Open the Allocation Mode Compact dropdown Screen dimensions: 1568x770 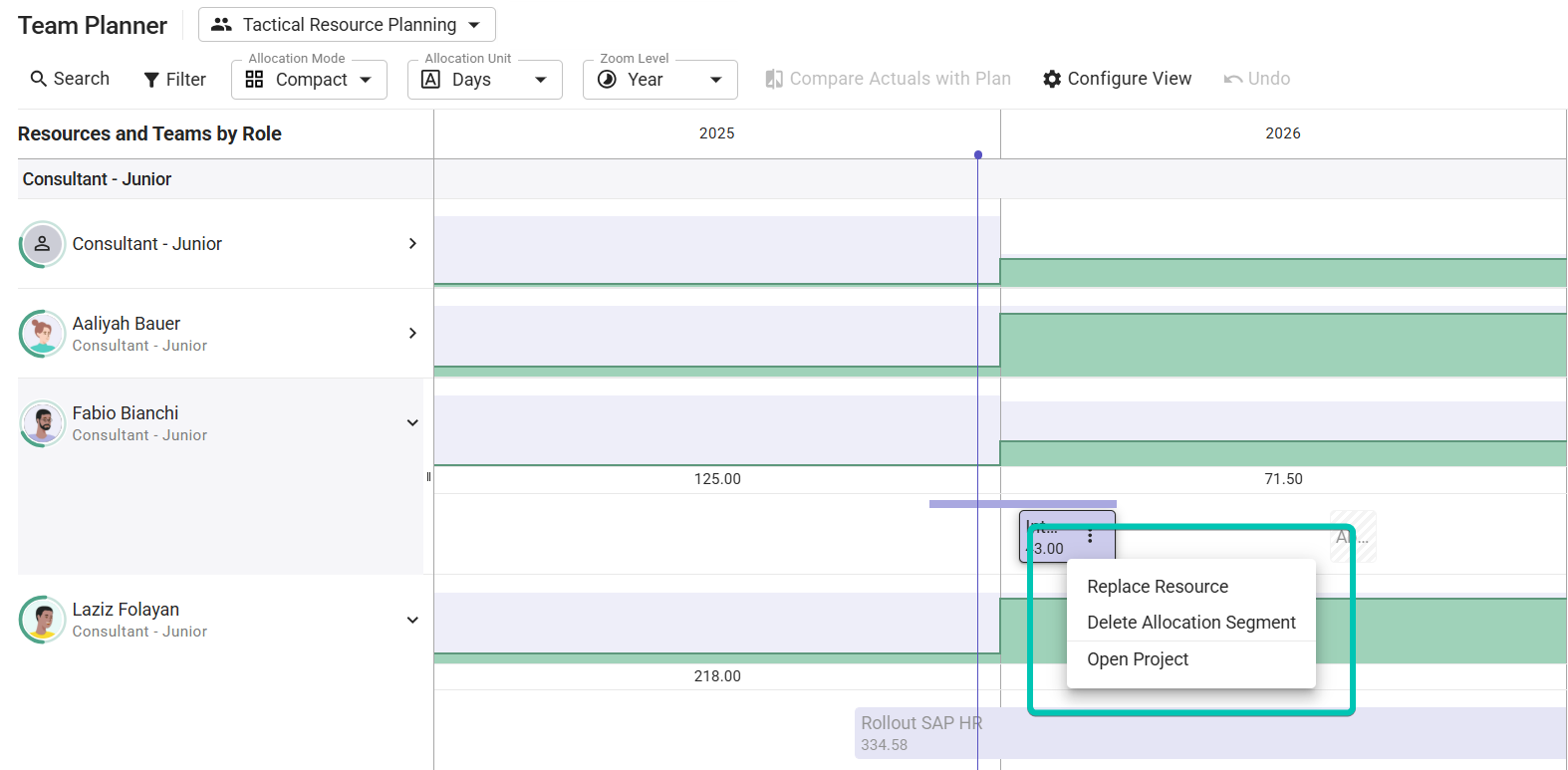click(309, 80)
